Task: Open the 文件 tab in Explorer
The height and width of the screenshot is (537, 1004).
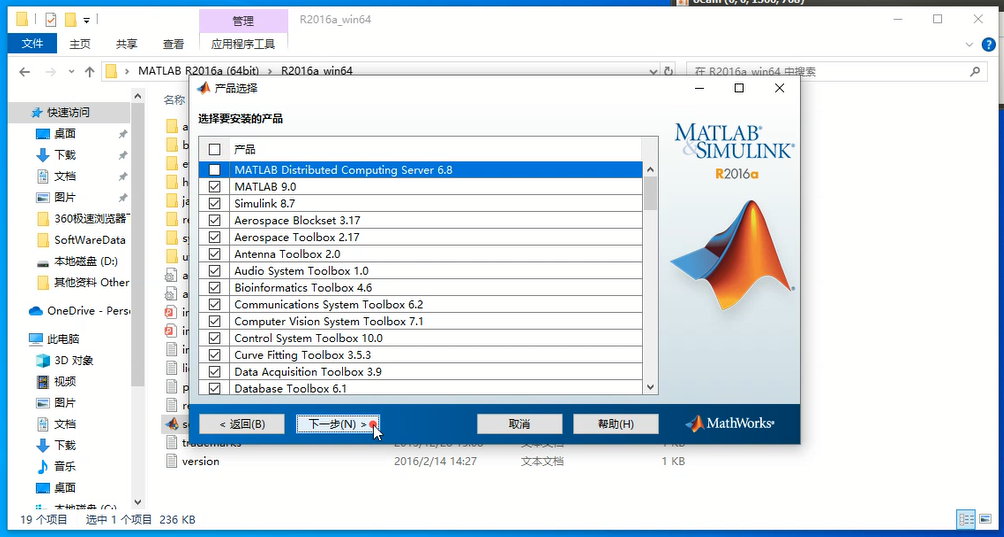Action: point(32,44)
